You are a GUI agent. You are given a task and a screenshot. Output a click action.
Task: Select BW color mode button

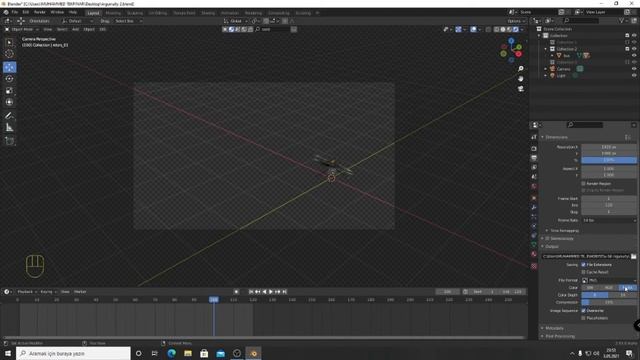click(590, 288)
